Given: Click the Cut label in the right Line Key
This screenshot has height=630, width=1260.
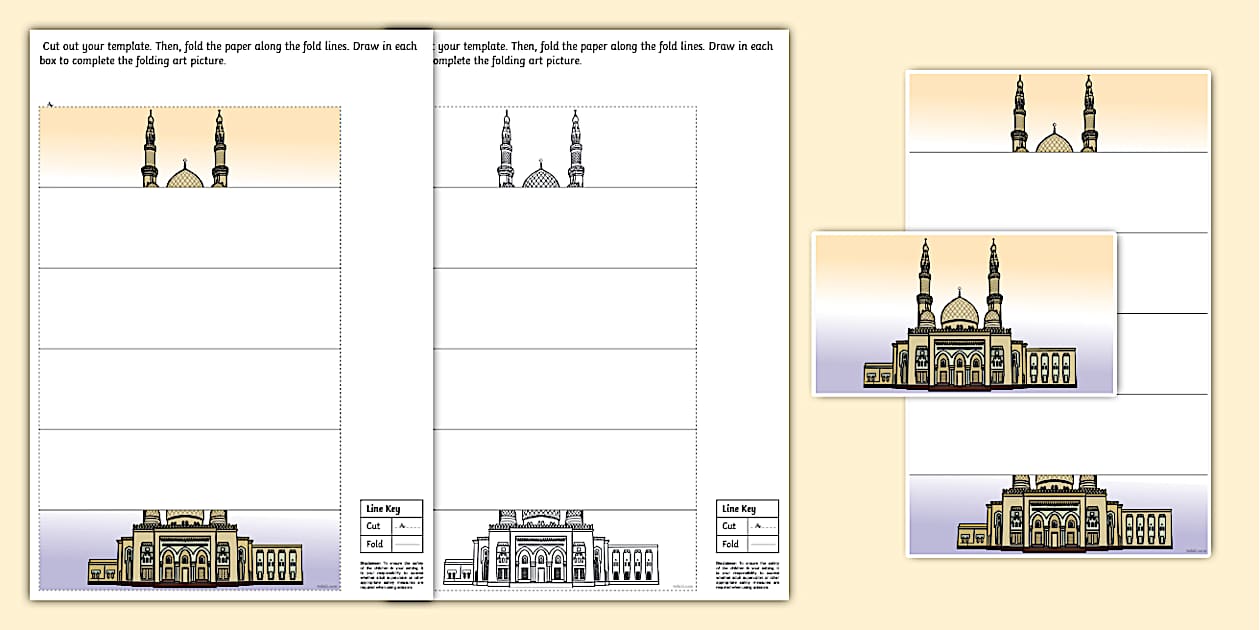Looking at the screenshot, I should click(729, 526).
